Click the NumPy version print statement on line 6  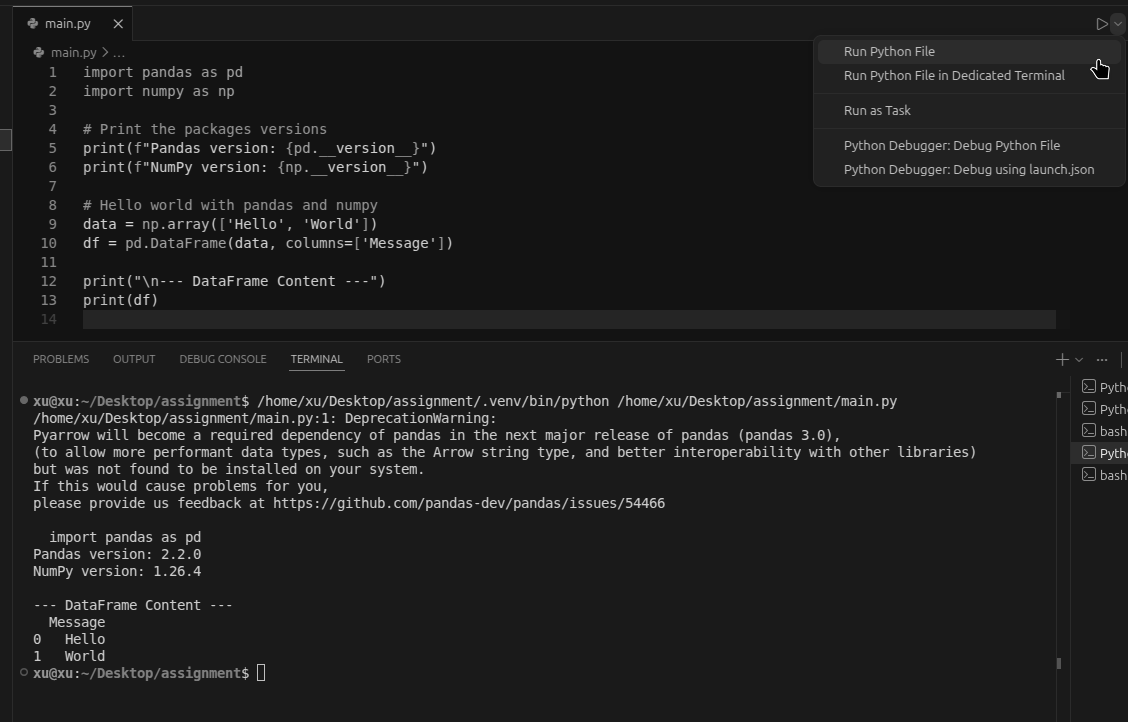(255, 168)
